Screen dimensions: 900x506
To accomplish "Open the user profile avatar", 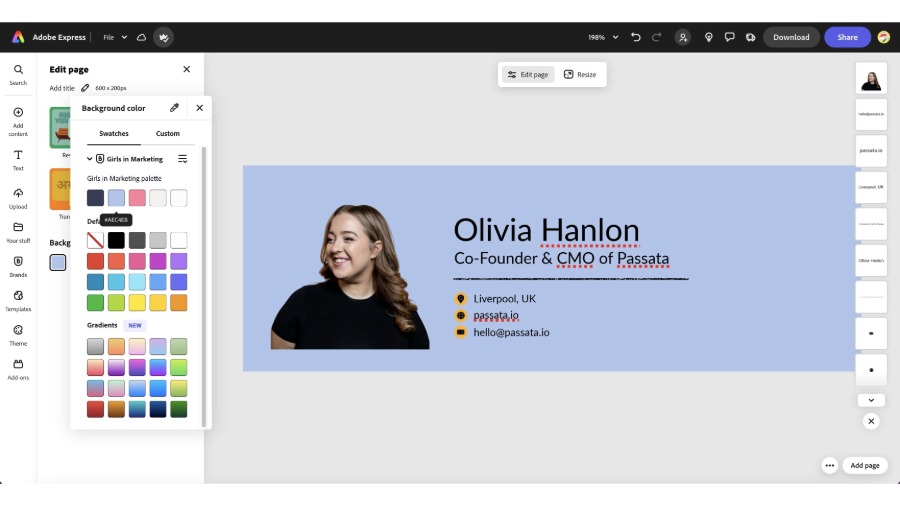I will 884,37.
